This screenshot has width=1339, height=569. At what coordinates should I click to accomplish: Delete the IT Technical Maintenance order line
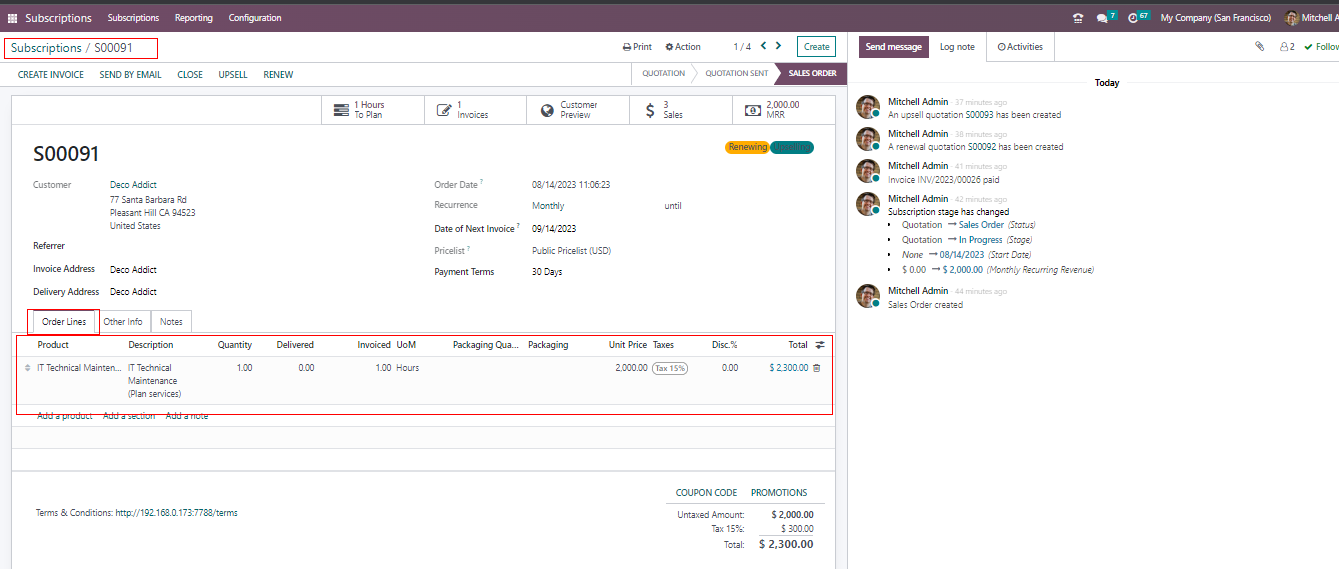click(817, 368)
